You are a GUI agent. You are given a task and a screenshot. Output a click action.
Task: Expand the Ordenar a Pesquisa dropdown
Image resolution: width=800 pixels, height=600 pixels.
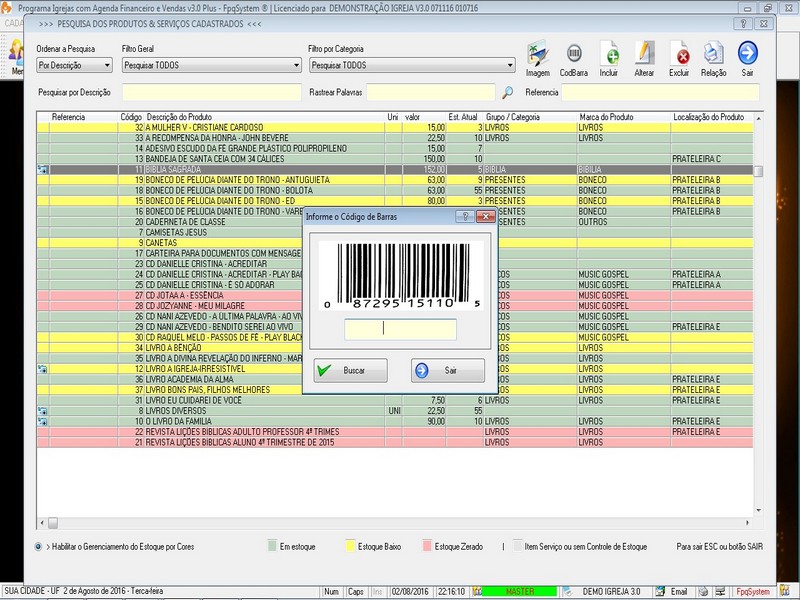pos(74,66)
